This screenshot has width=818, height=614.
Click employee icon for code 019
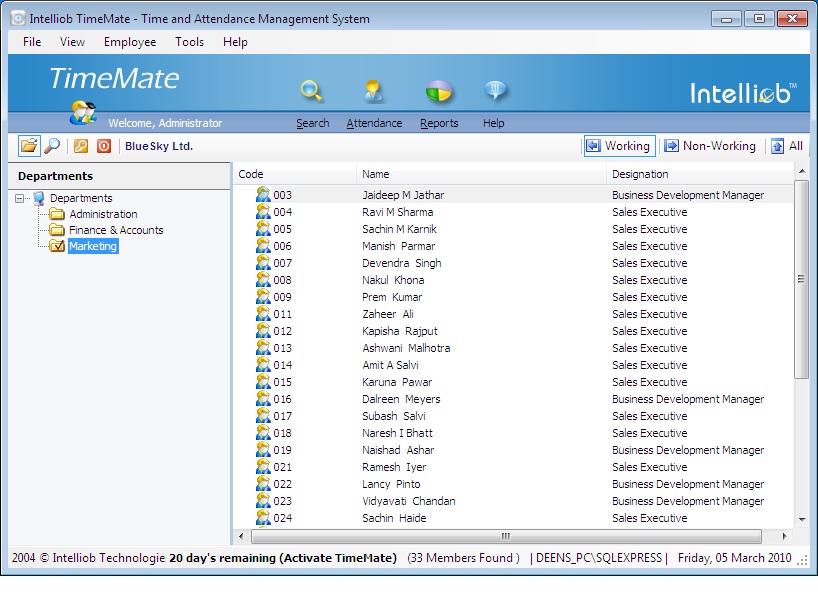point(263,450)
